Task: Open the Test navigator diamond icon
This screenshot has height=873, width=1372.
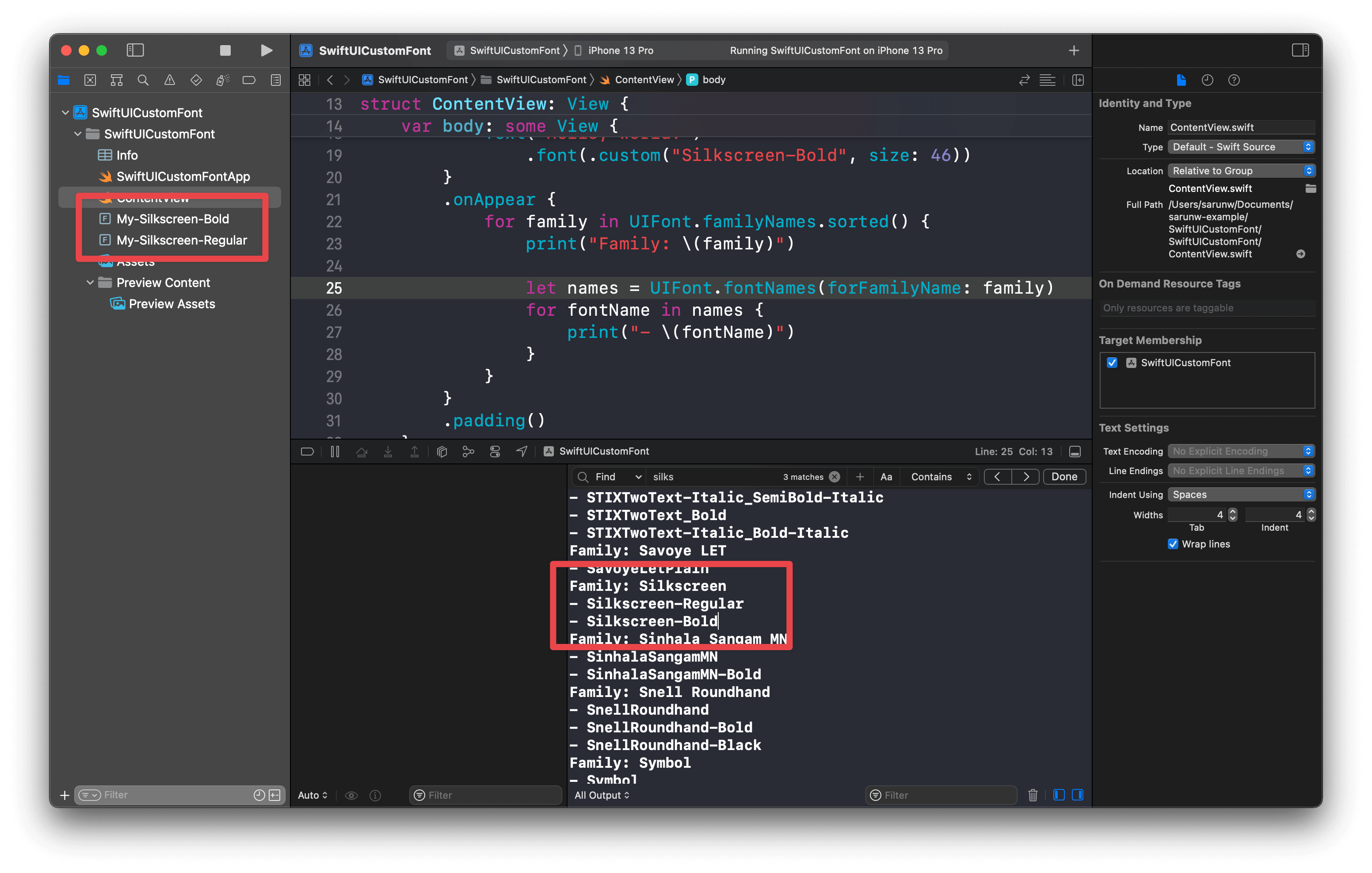Action: coord(196,80)
